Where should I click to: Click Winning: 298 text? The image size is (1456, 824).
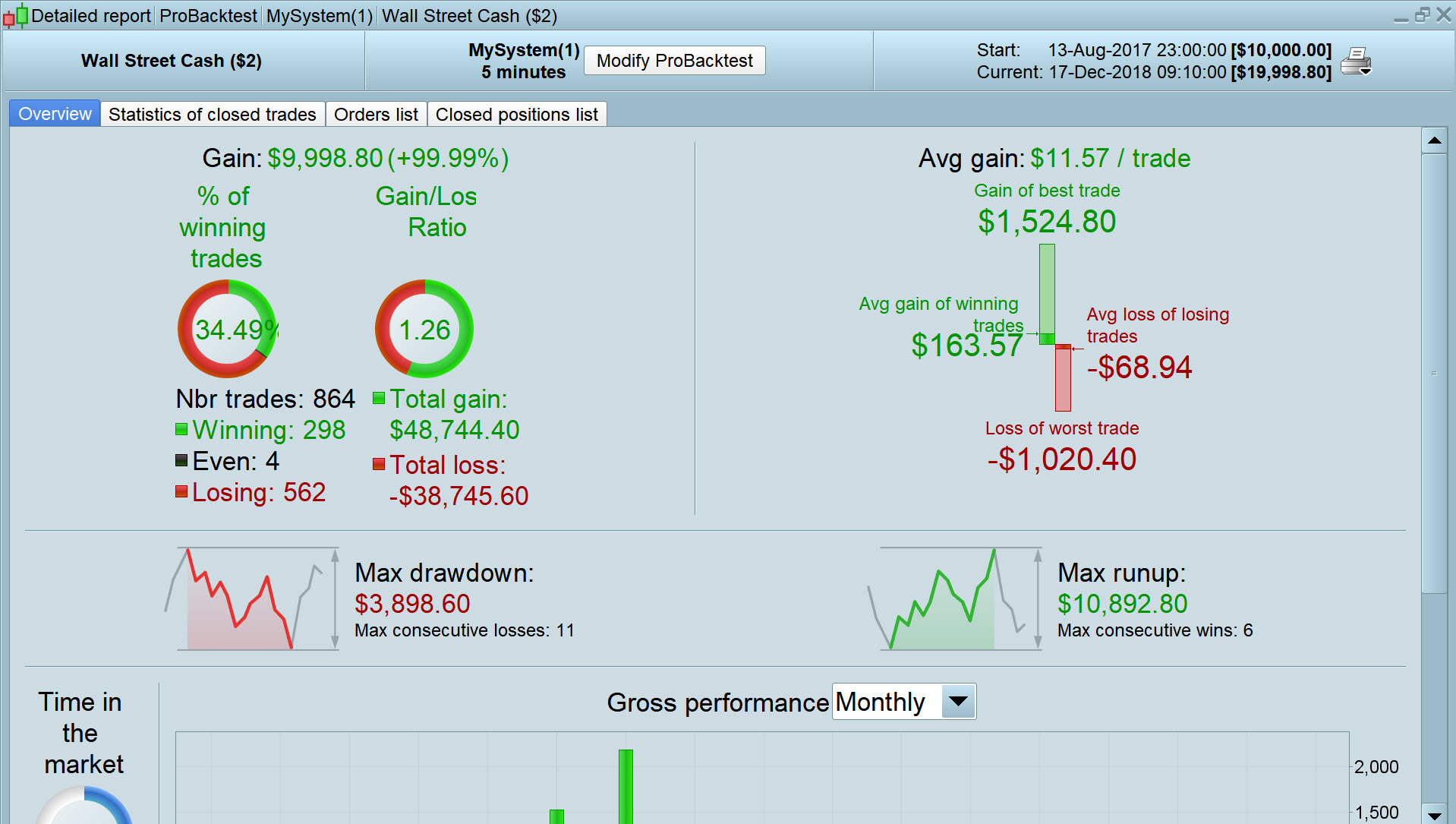click(269, 430)
